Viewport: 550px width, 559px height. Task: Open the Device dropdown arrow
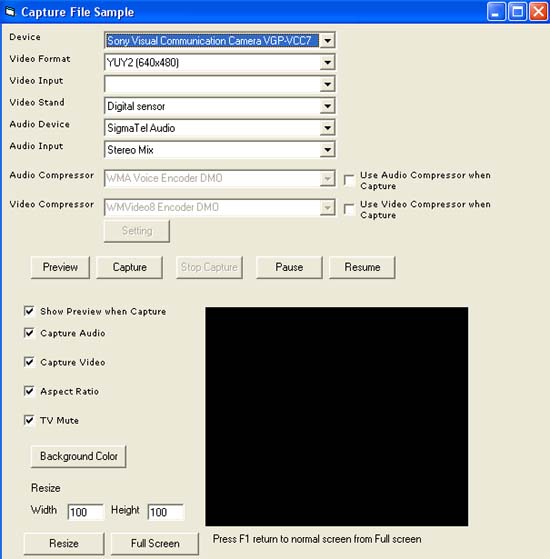[x=327, y=41]
